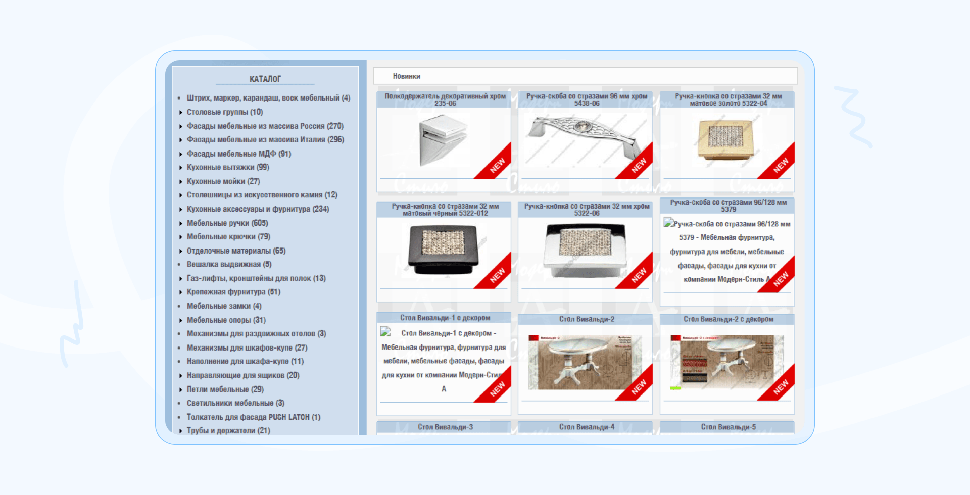Expand arrow beside Кухонные вытяжки (99)
This screenshot has height=495, width=970.
click(x=180, y=168)
